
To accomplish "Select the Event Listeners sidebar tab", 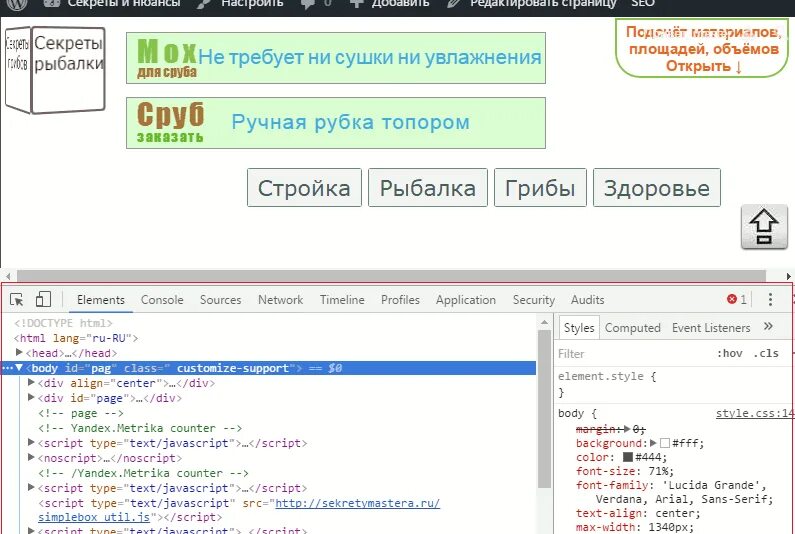I will click(x=711, y=328).
